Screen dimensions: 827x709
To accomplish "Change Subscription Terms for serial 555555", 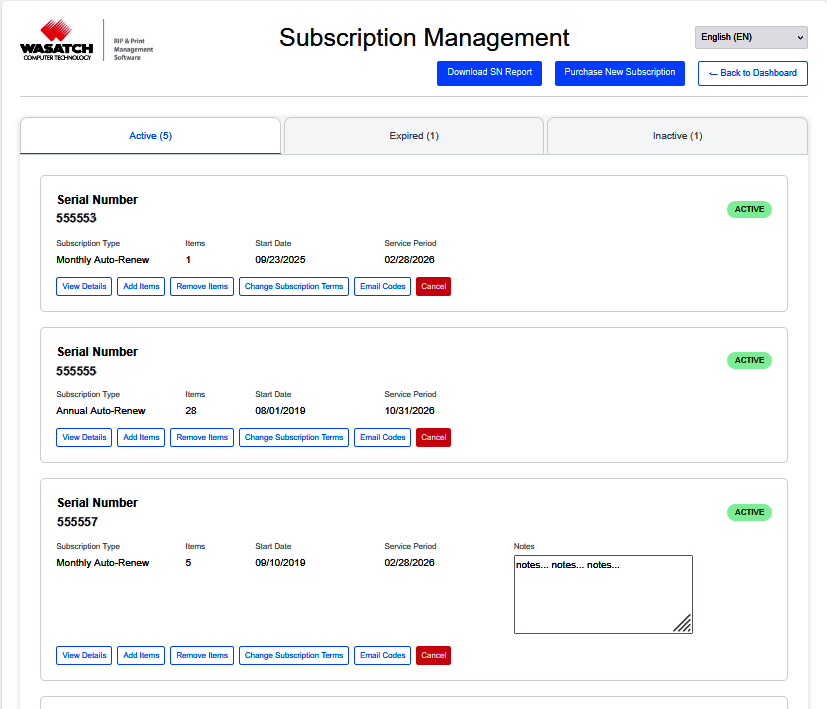I will coord(293,438).
